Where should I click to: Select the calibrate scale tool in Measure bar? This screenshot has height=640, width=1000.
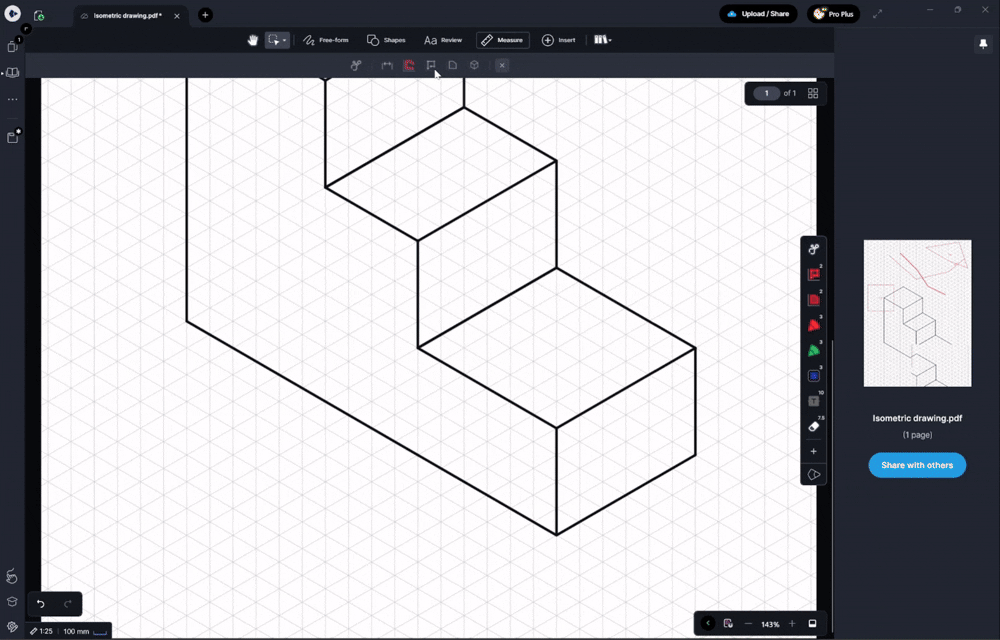357,65
